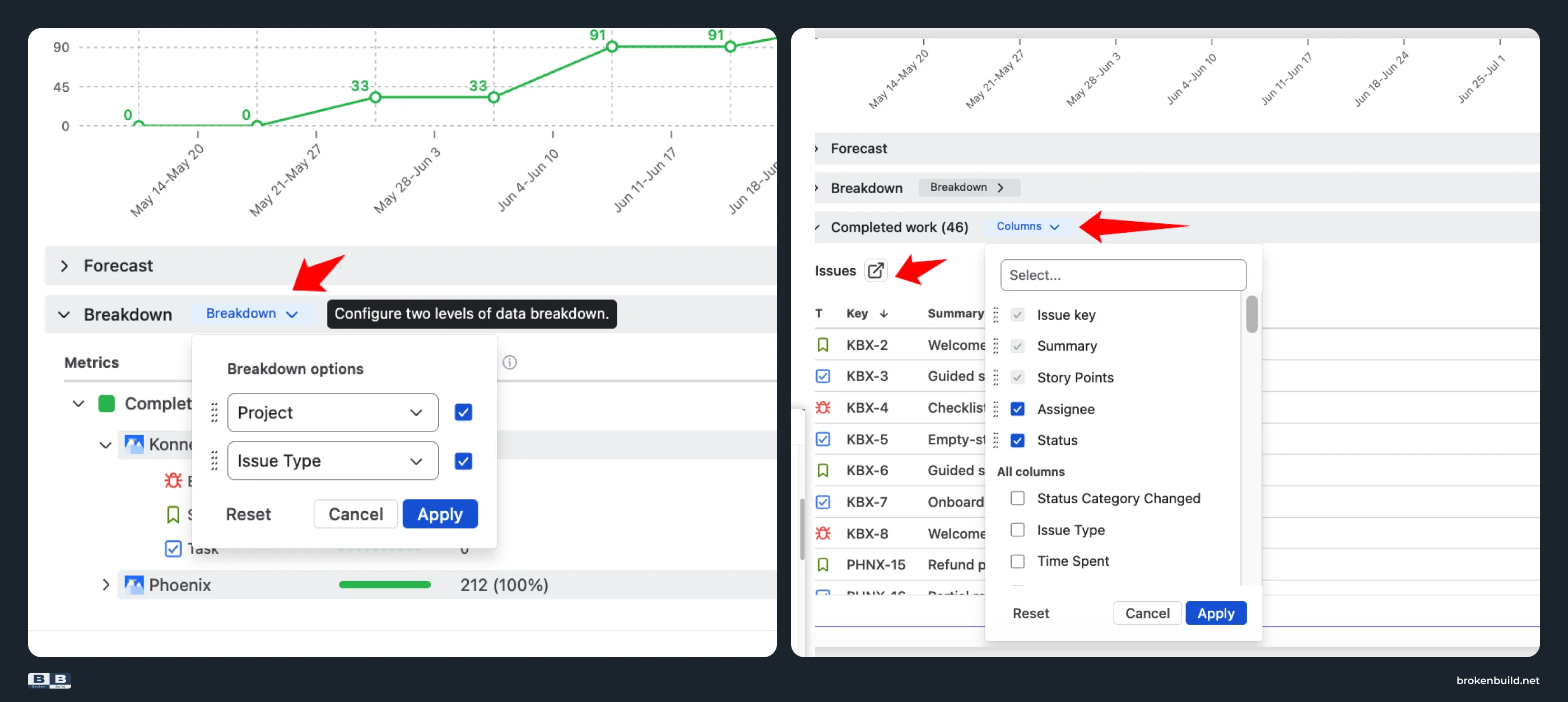This screenshot has width=1568, height=702.
Task: Click the bug icon beside KBX-4
Action: (822, 408)
